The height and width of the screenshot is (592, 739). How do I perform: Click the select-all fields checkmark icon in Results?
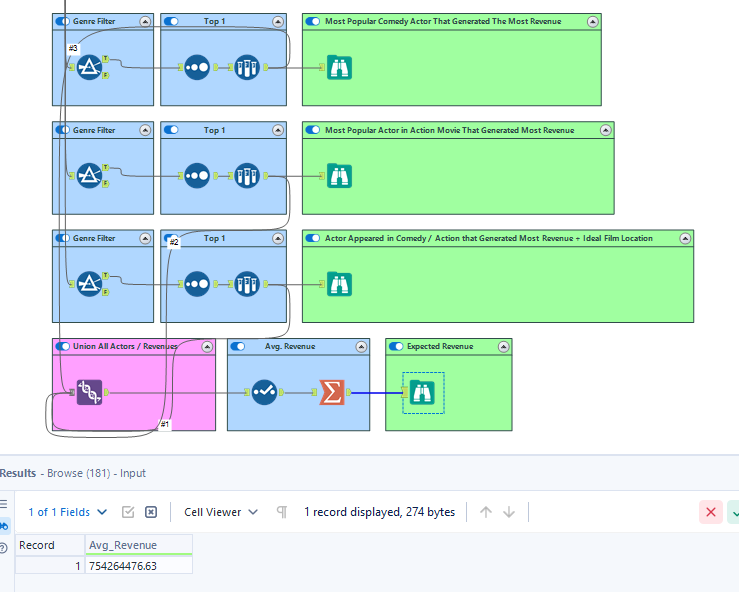tap(128, 512)
